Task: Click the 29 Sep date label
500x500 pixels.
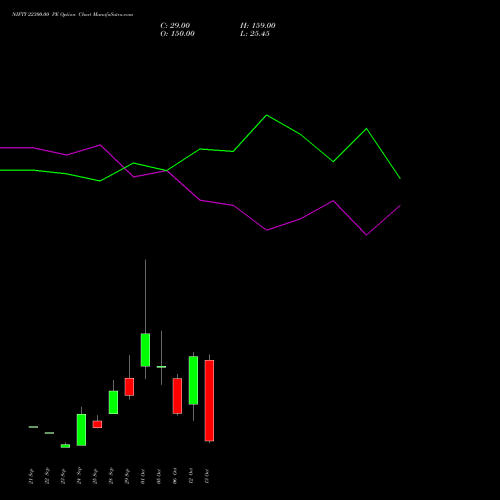Action: click(127, 476)
